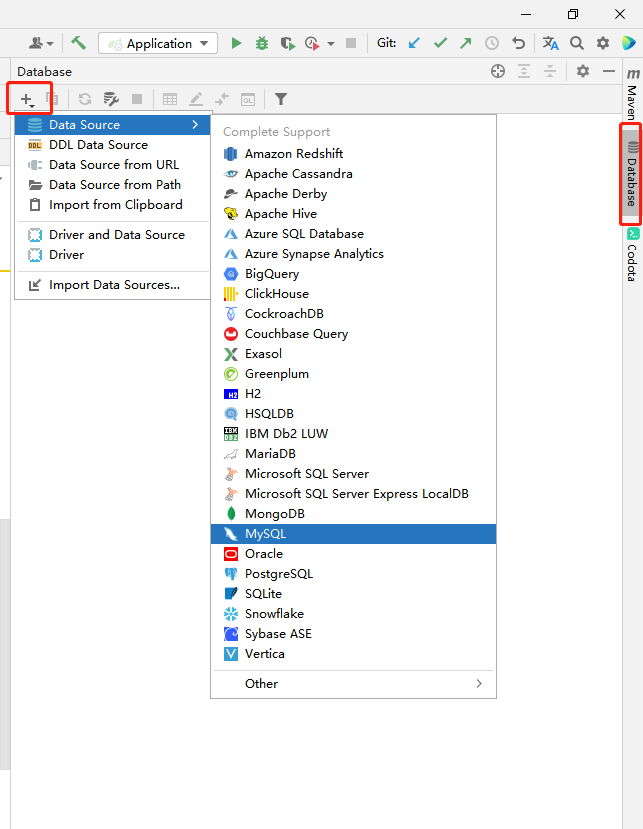643x829 pixels.
Task: Select Azure Synapse Analytics entry
Action: [x=353, y=254]
